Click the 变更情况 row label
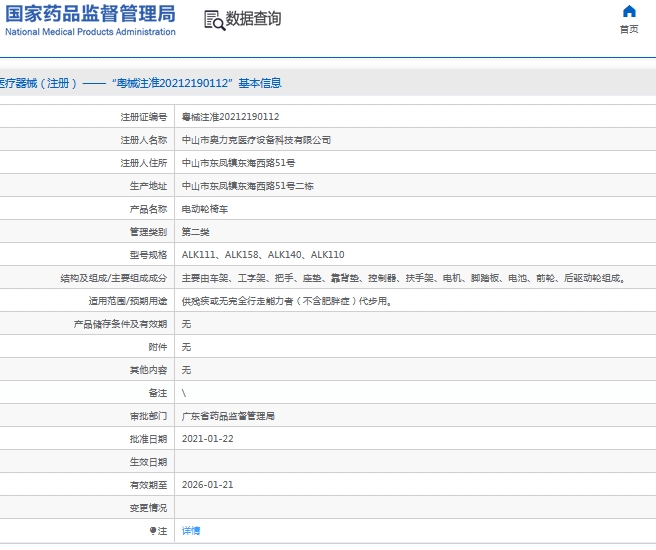The image size is (656, 550). point(149,508)
